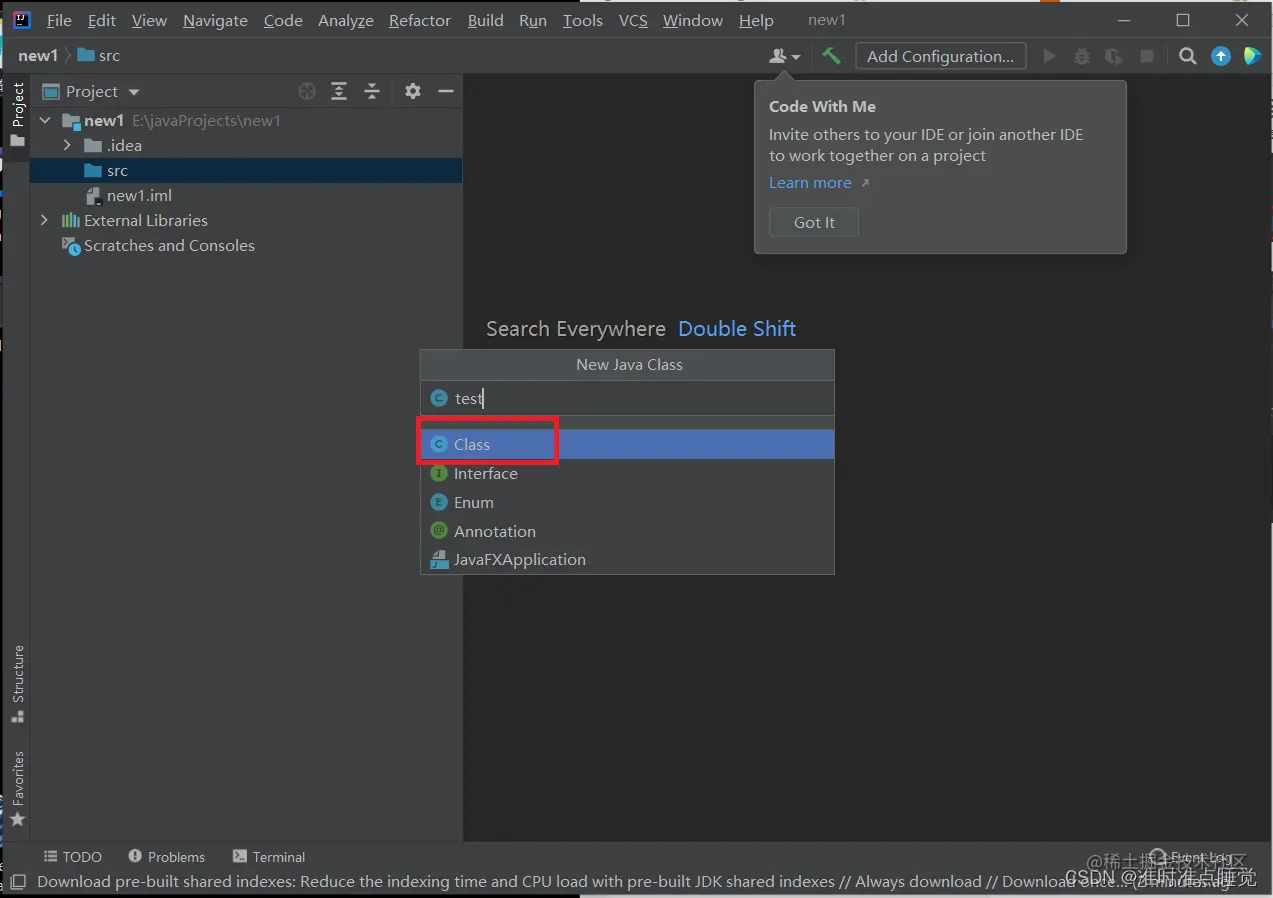Click the class name input field containing test
Screen dimensions: 1273x898
(x=627, y=398)
